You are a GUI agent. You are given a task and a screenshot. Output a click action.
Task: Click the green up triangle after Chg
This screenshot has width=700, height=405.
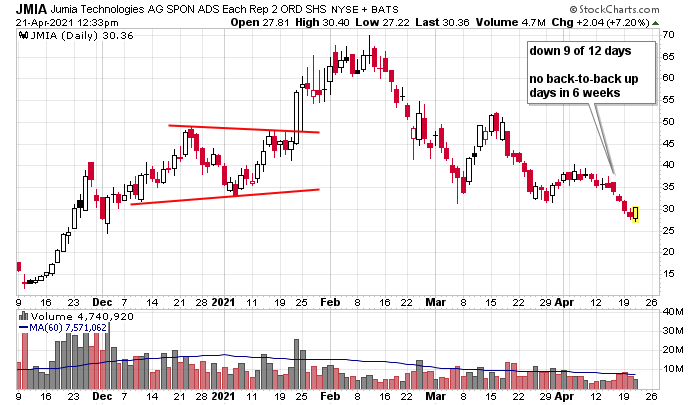click(x=655, y=23)
